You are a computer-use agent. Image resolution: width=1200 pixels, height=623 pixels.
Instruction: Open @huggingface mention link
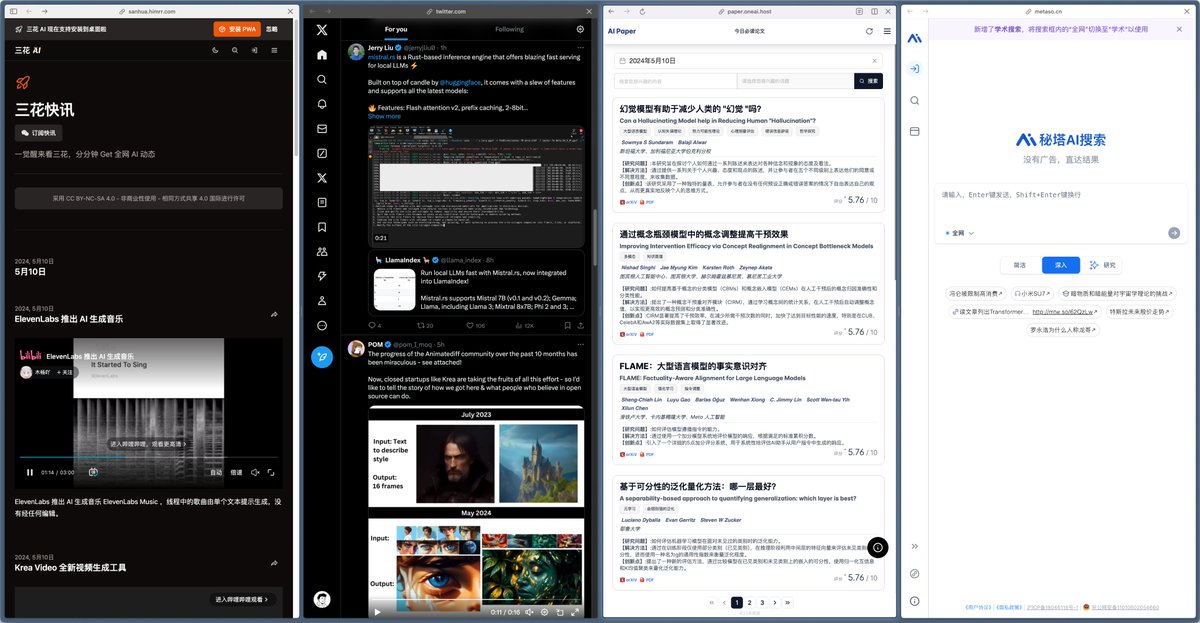(458, 81)
